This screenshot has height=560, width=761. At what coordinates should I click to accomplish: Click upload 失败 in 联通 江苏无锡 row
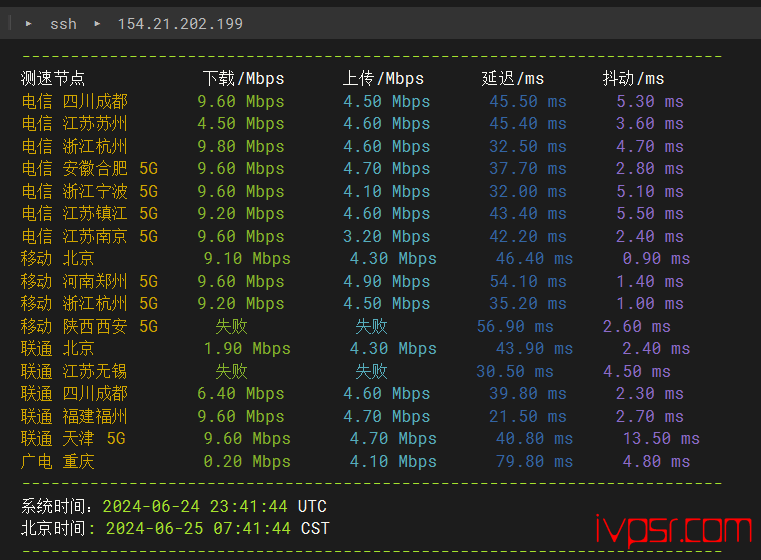(371, 371)
